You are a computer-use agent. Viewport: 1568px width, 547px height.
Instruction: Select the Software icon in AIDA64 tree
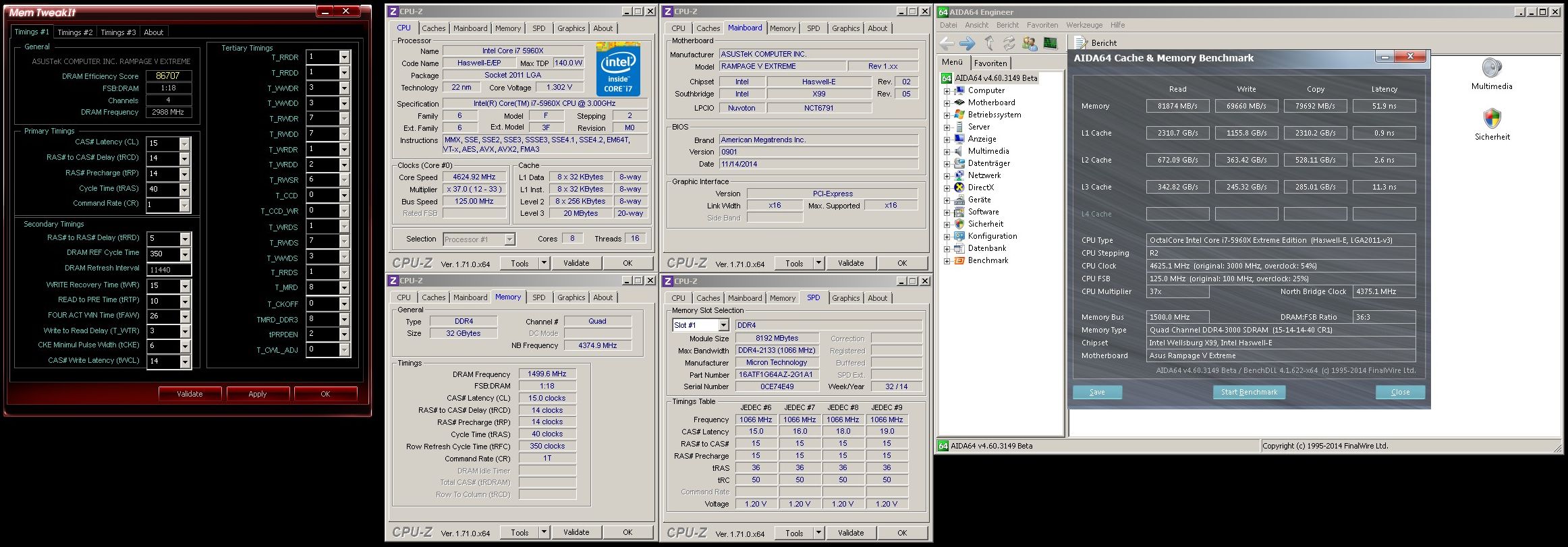point(959,212)
